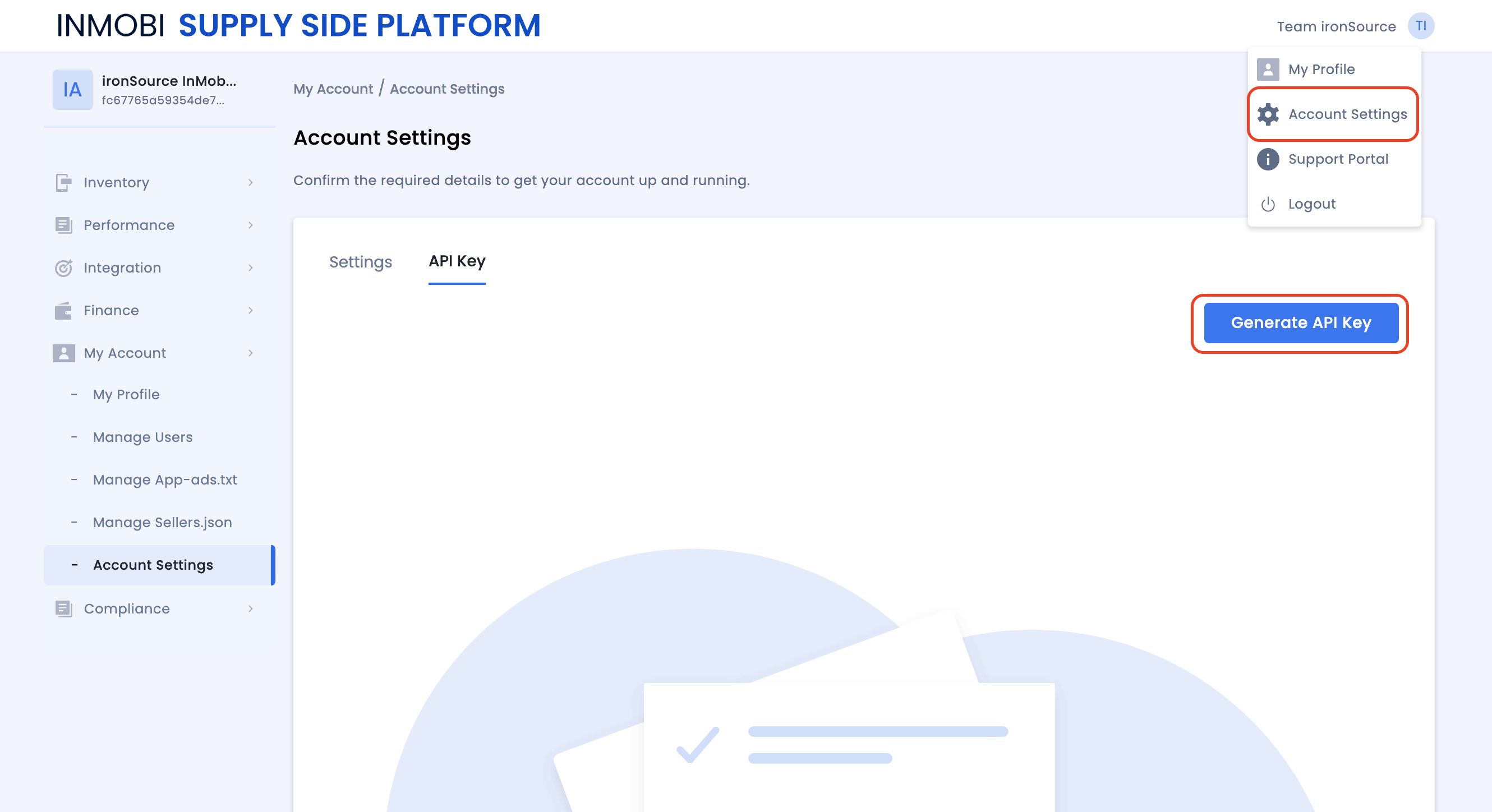
Task: Open Manage Users in sidebar
Action: point(142,437)
